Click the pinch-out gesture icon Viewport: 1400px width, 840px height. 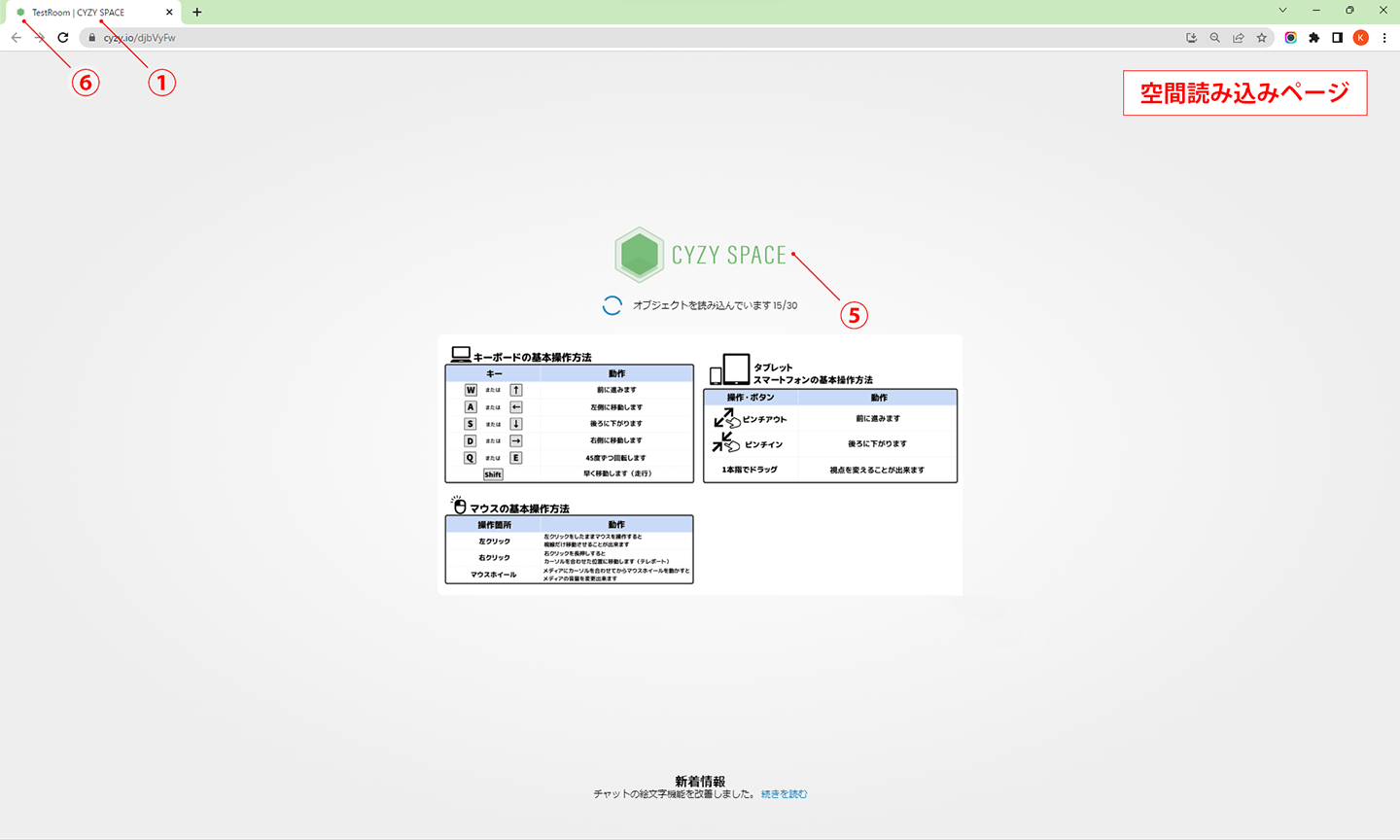click(726, 419)
